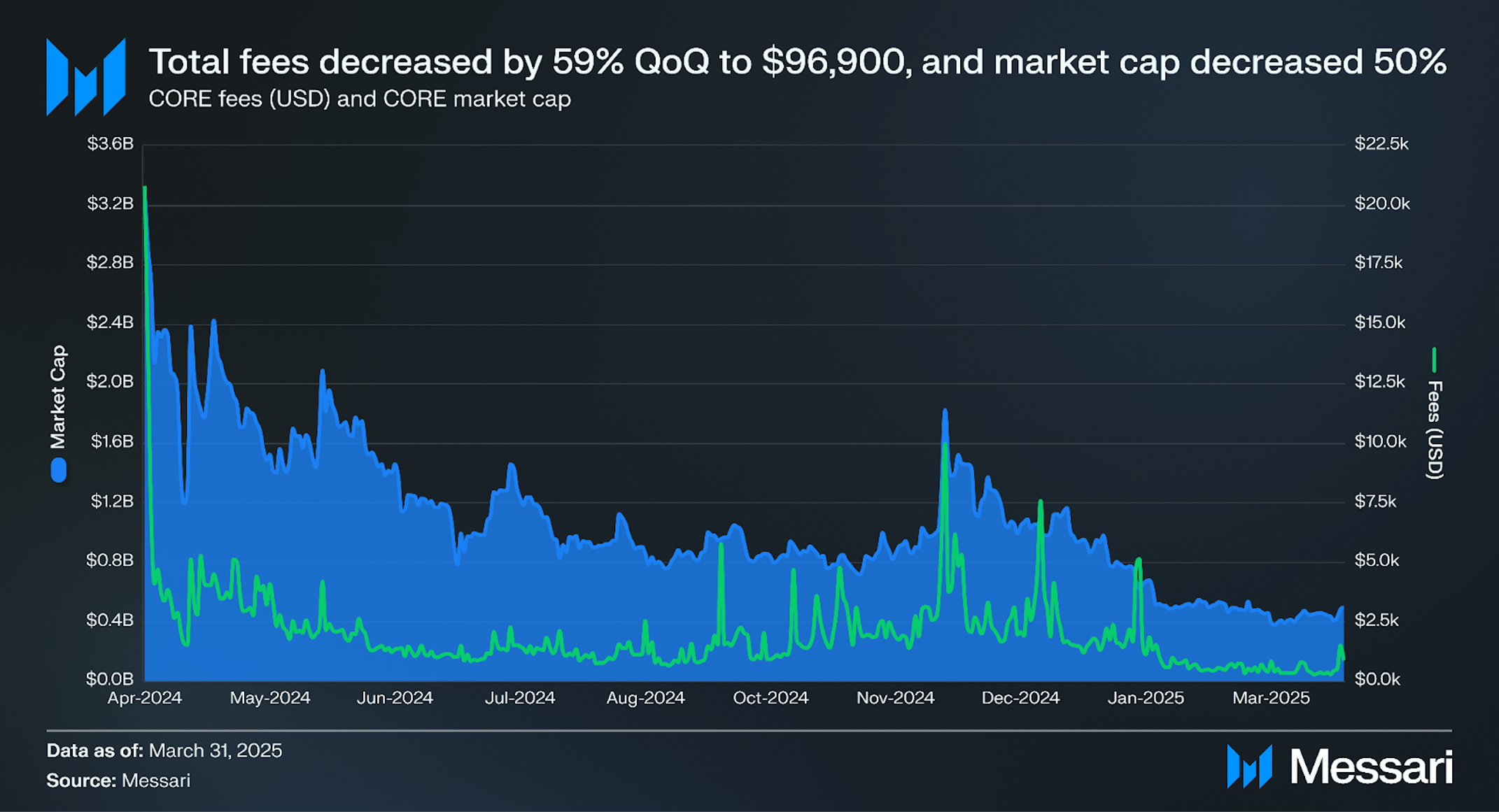Click the Mar-2025 x-axis label
This screenshot has height=812, width=1499.
pyautogui.click(x=1271, y=698)
